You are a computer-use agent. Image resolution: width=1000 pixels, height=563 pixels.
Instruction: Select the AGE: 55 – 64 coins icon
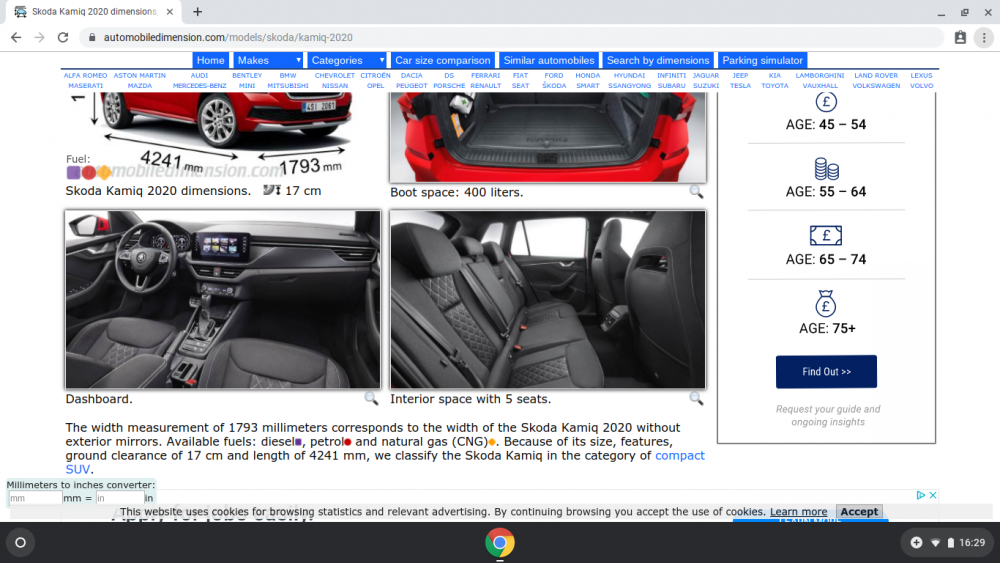[x=826, y=169]
